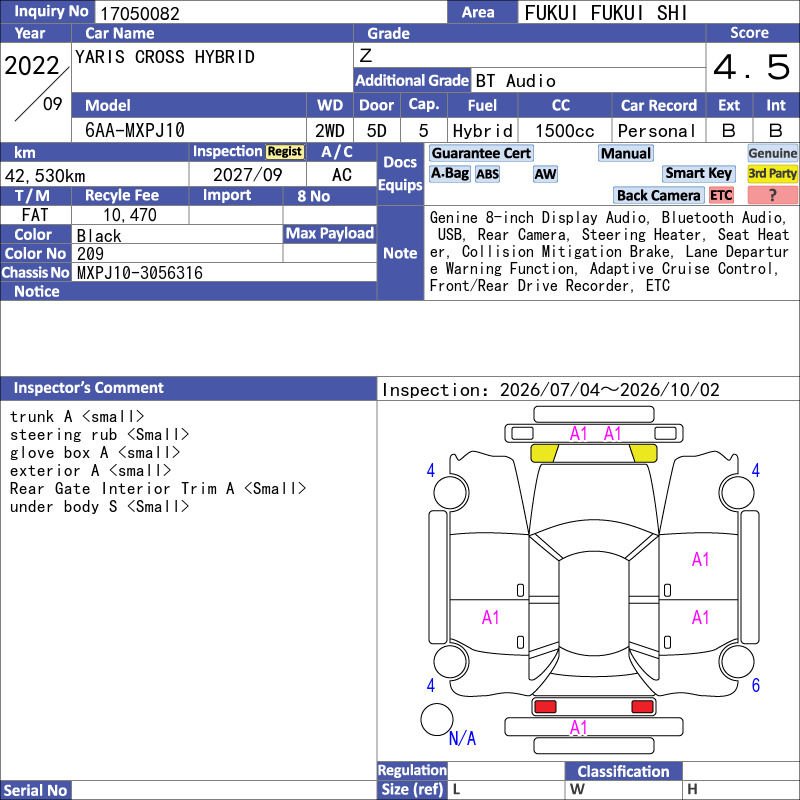Click the Guarantee Cert badge
The width and height of the screenshot is (800, 800).
pyautogui.click(x=481, y=153)
